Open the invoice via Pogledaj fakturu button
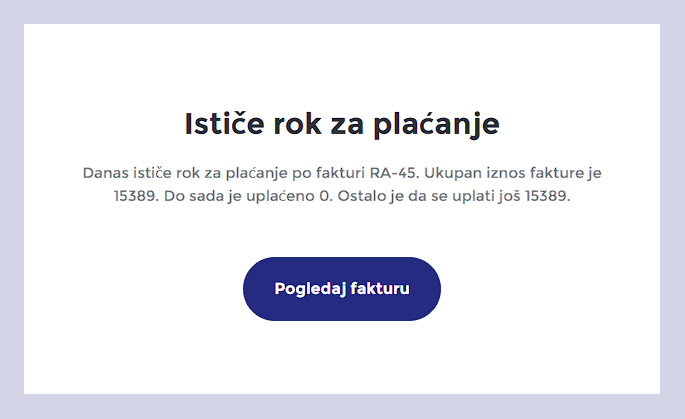Screen dimensions: 685x419 coord(342,289)
